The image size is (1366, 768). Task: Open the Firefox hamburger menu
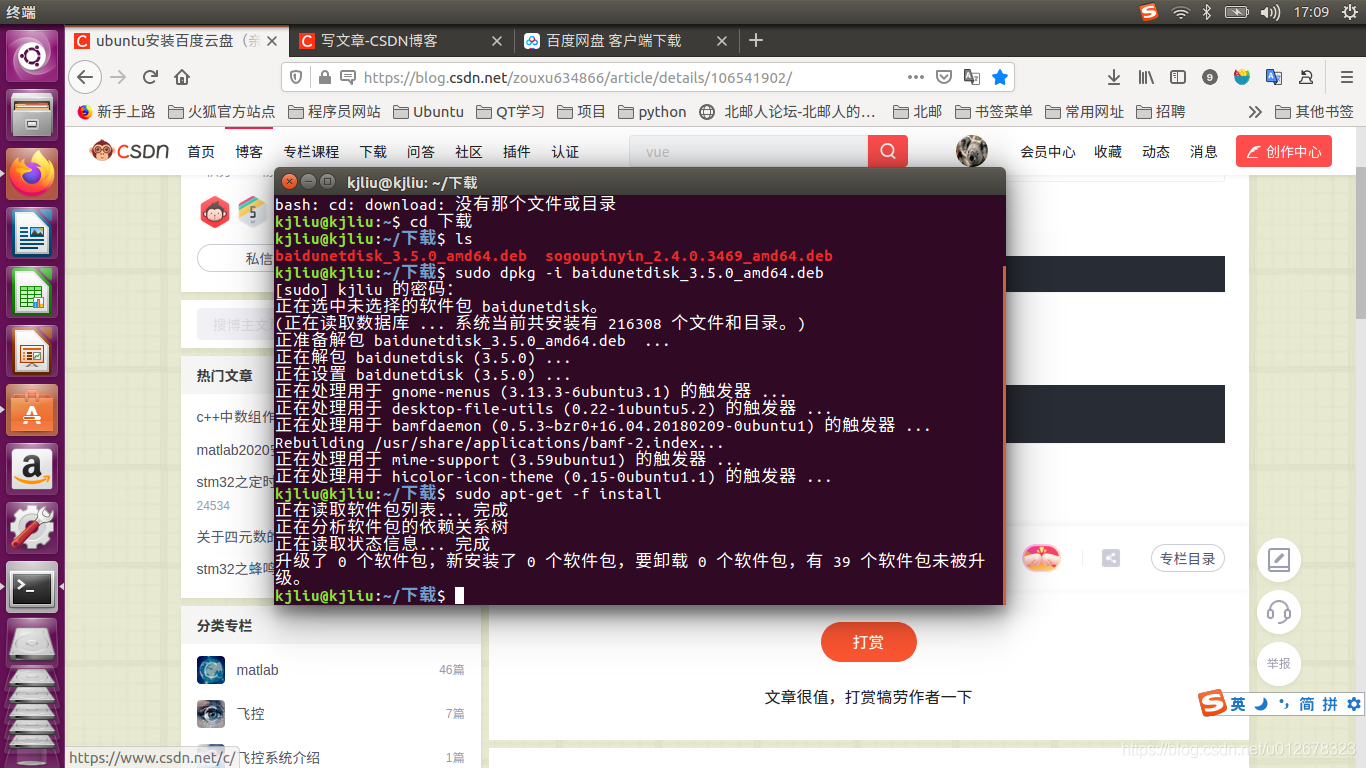[1346, 77]
